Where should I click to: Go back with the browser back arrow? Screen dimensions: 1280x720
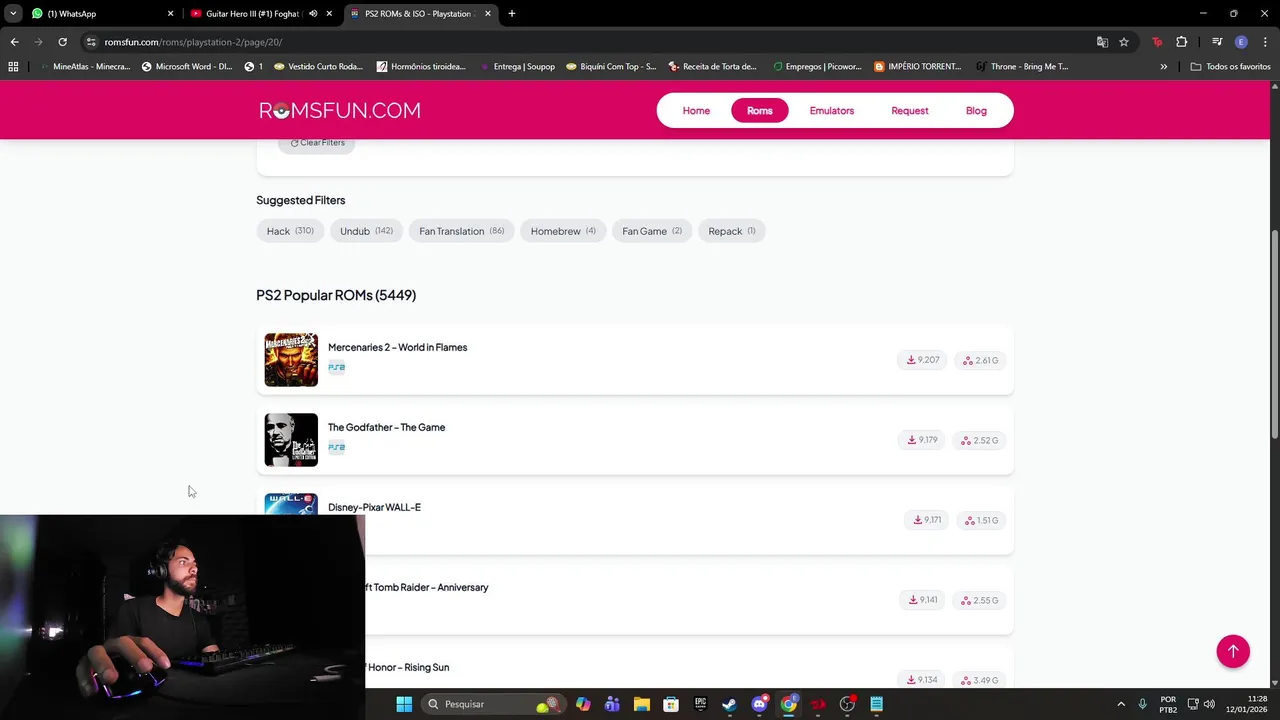tap(14, 42)
